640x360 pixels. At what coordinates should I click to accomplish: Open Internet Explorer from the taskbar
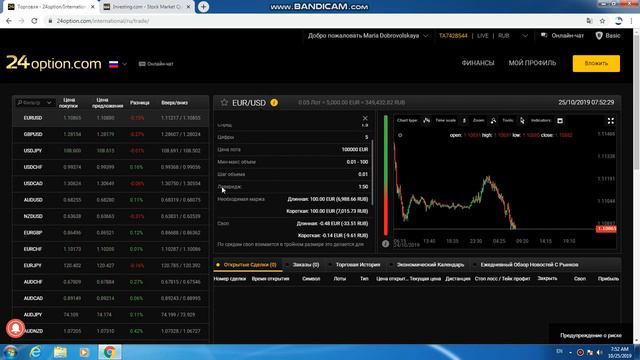click(x=36, y=352)
